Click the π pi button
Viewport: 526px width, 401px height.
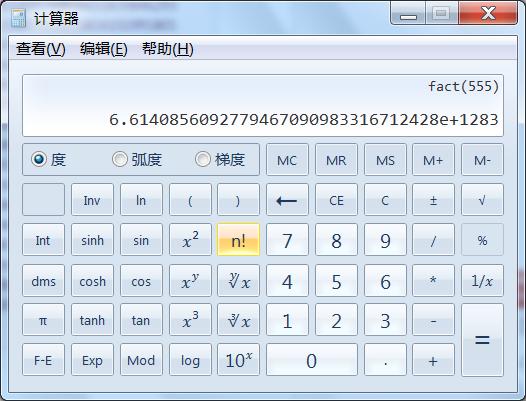43,320
